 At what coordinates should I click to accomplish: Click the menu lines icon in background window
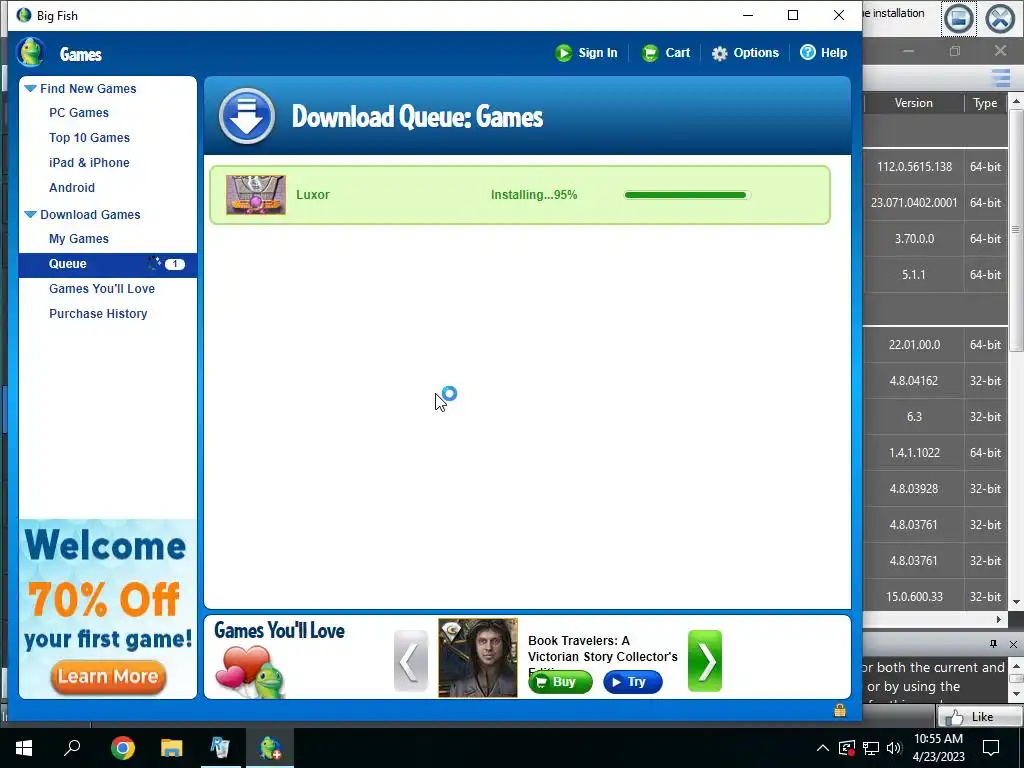tap(1000, 78)
